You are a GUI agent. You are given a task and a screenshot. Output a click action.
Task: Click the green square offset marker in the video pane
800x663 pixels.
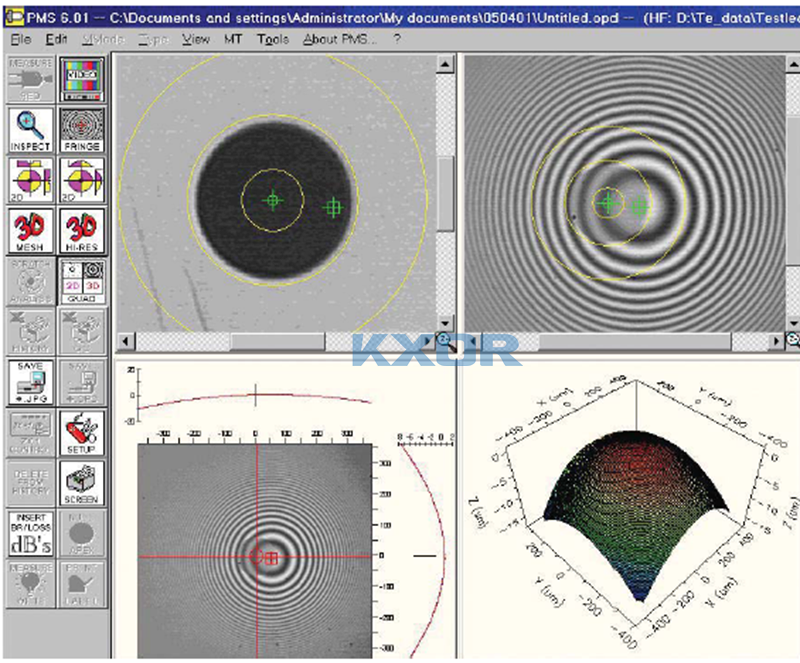333,208
